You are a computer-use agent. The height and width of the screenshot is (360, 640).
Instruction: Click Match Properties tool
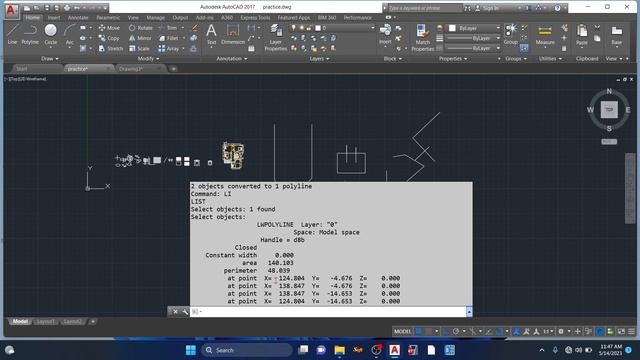click(422, 37)
